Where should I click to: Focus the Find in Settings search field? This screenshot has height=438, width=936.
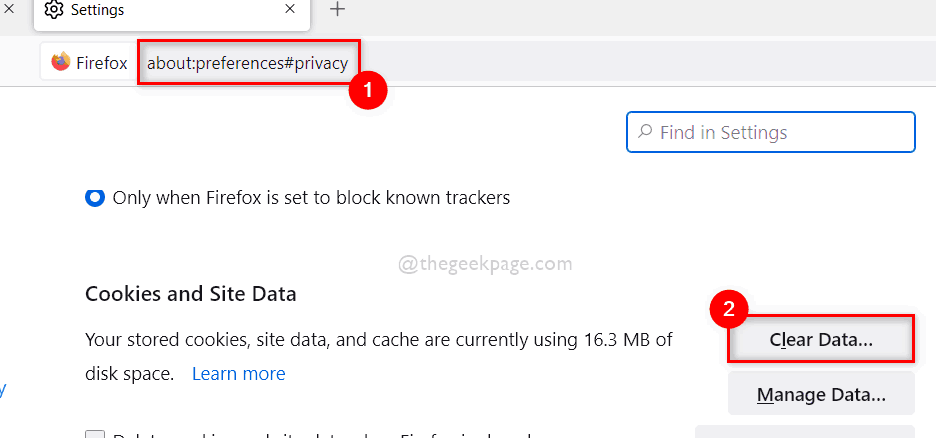click(780, 132)
